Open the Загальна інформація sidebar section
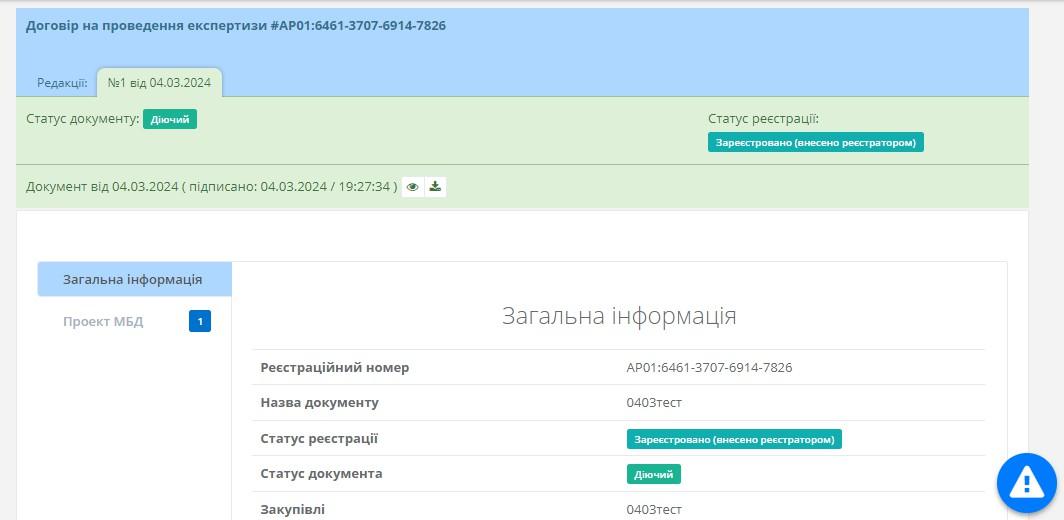 coord(133,280)
